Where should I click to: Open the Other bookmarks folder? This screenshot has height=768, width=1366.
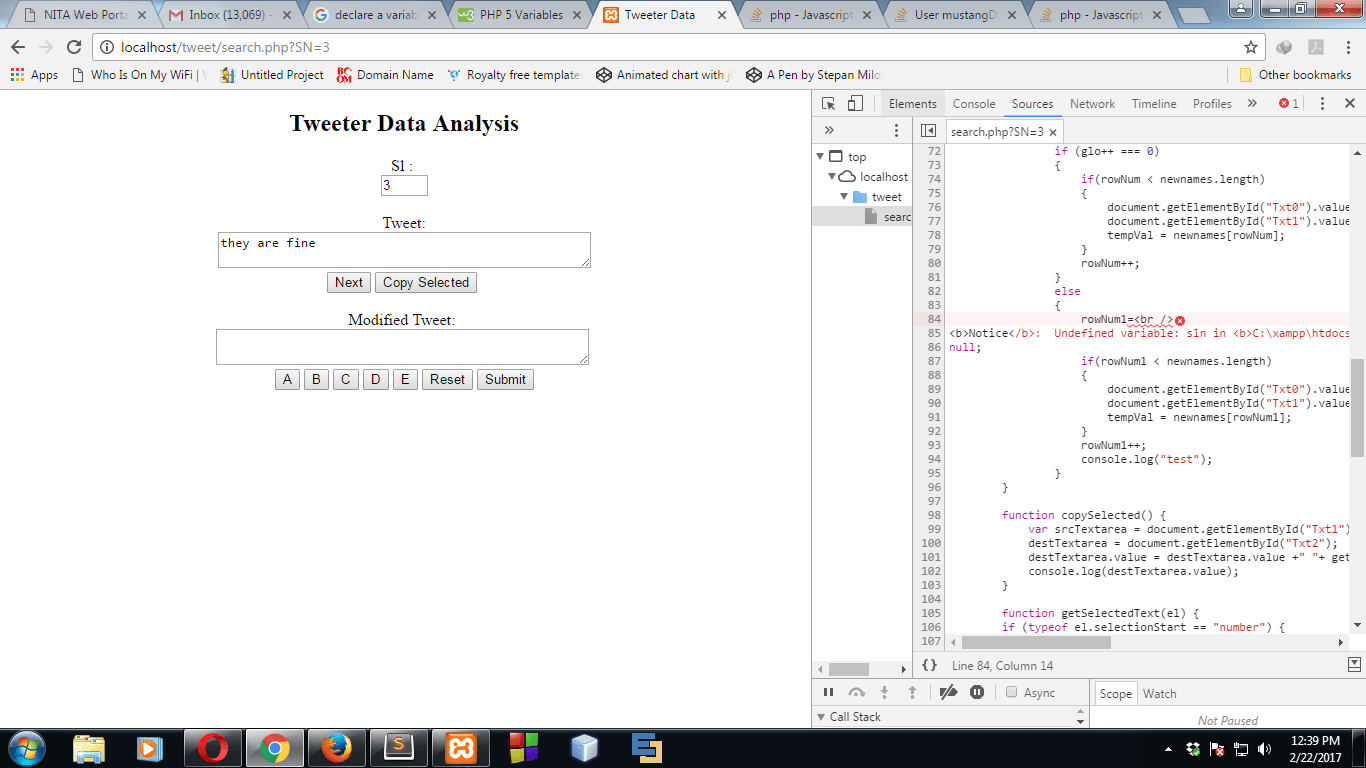[x=1295, y=75]
